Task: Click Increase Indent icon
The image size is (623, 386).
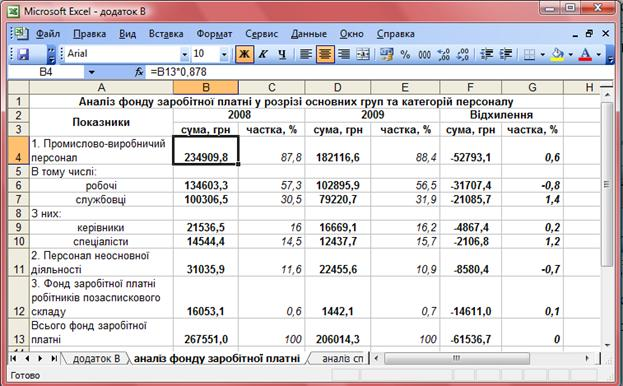Action: 505,54
